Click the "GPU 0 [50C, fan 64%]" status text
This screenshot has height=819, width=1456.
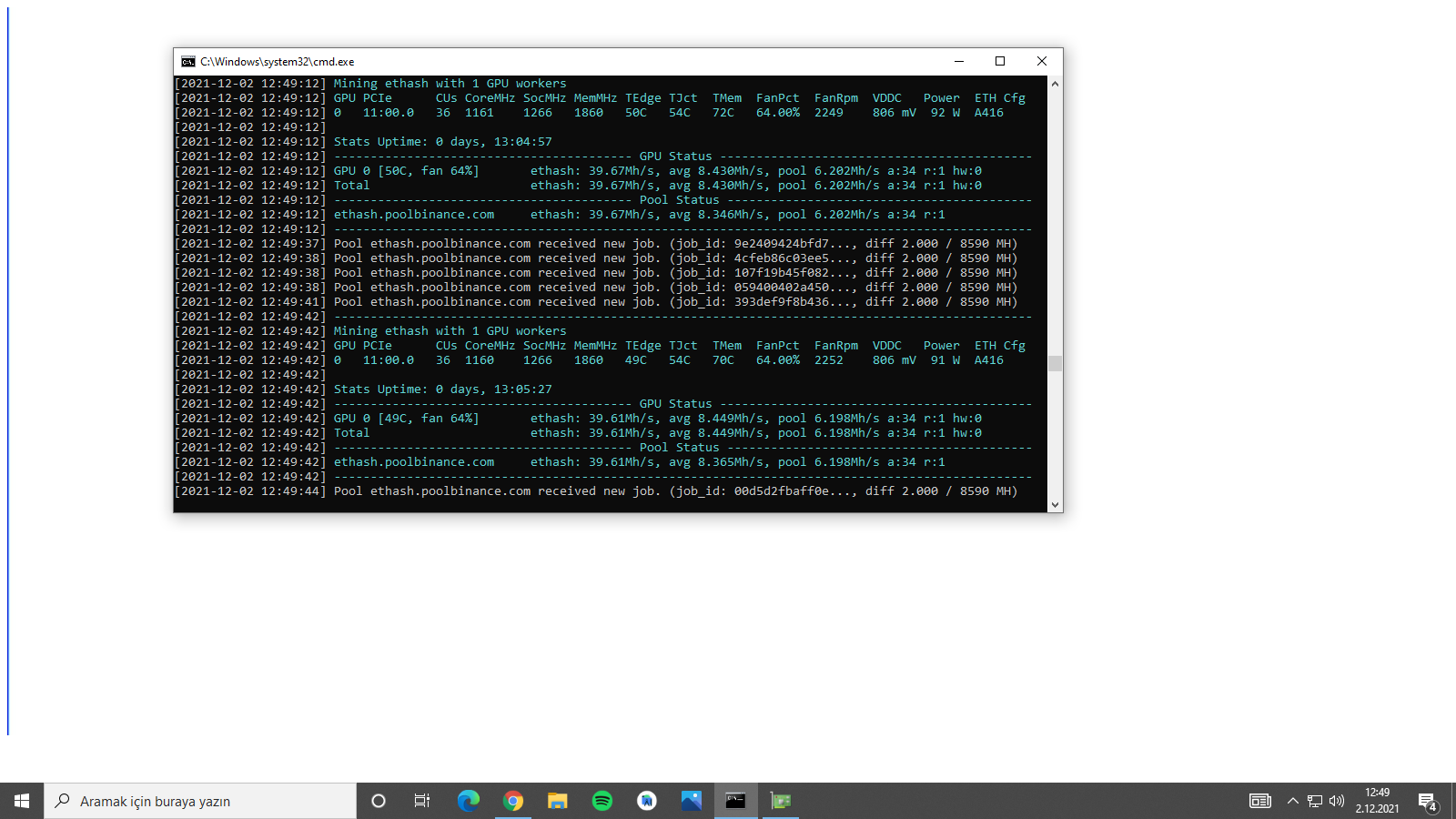[x=407, y=171]
